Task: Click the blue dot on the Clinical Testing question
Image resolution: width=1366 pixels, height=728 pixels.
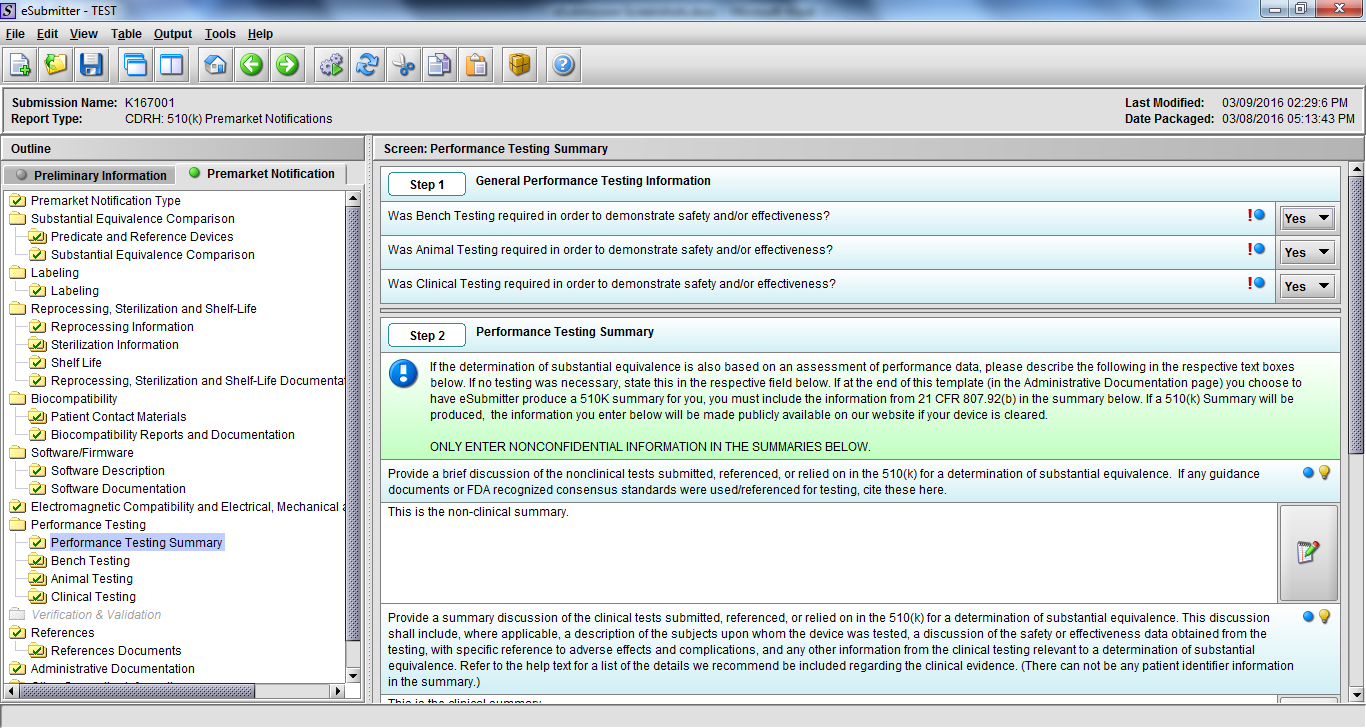Action: pos(1260,283)
